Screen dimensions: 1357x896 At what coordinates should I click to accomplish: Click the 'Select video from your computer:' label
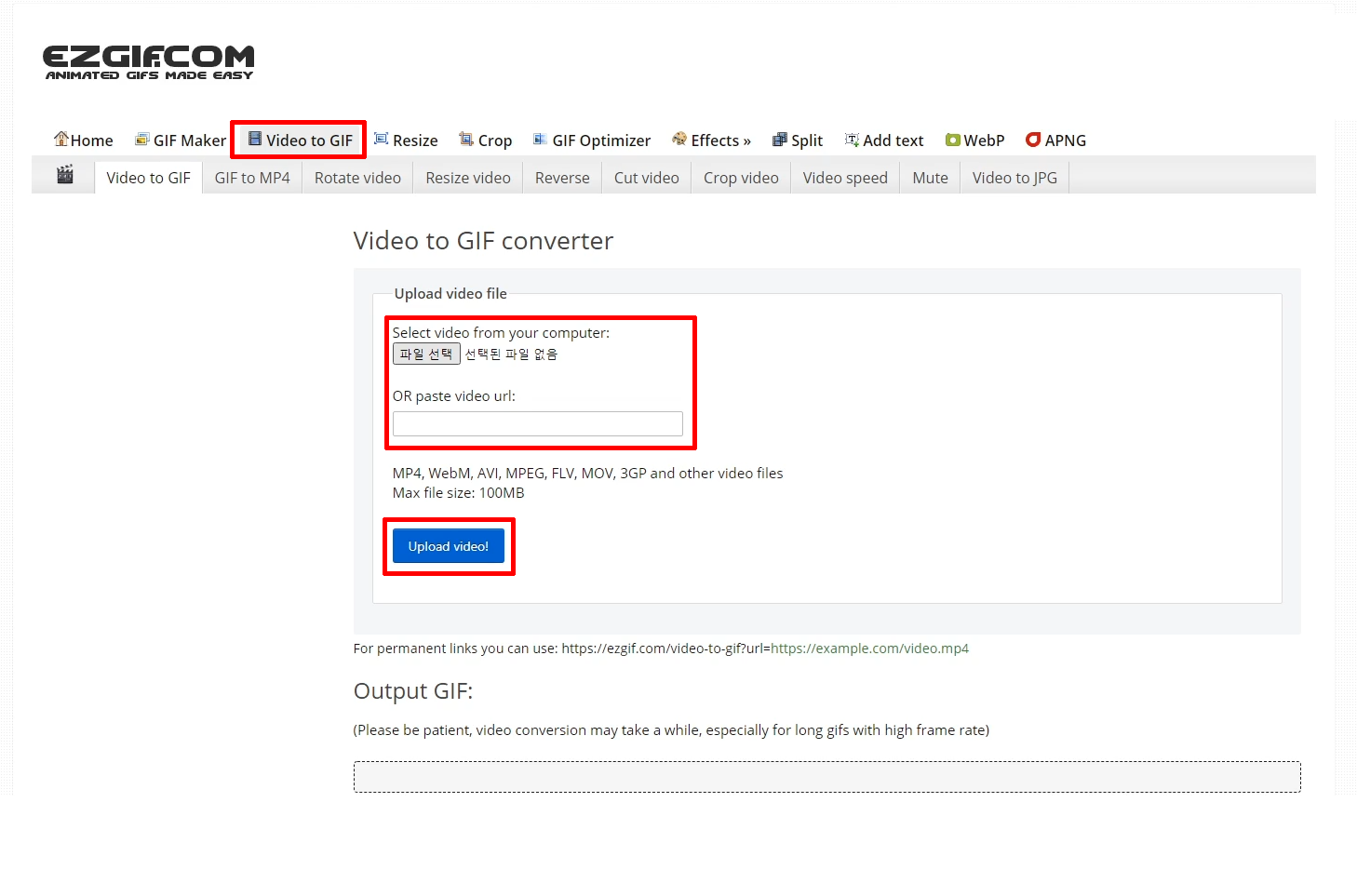[x=501, y=333]
